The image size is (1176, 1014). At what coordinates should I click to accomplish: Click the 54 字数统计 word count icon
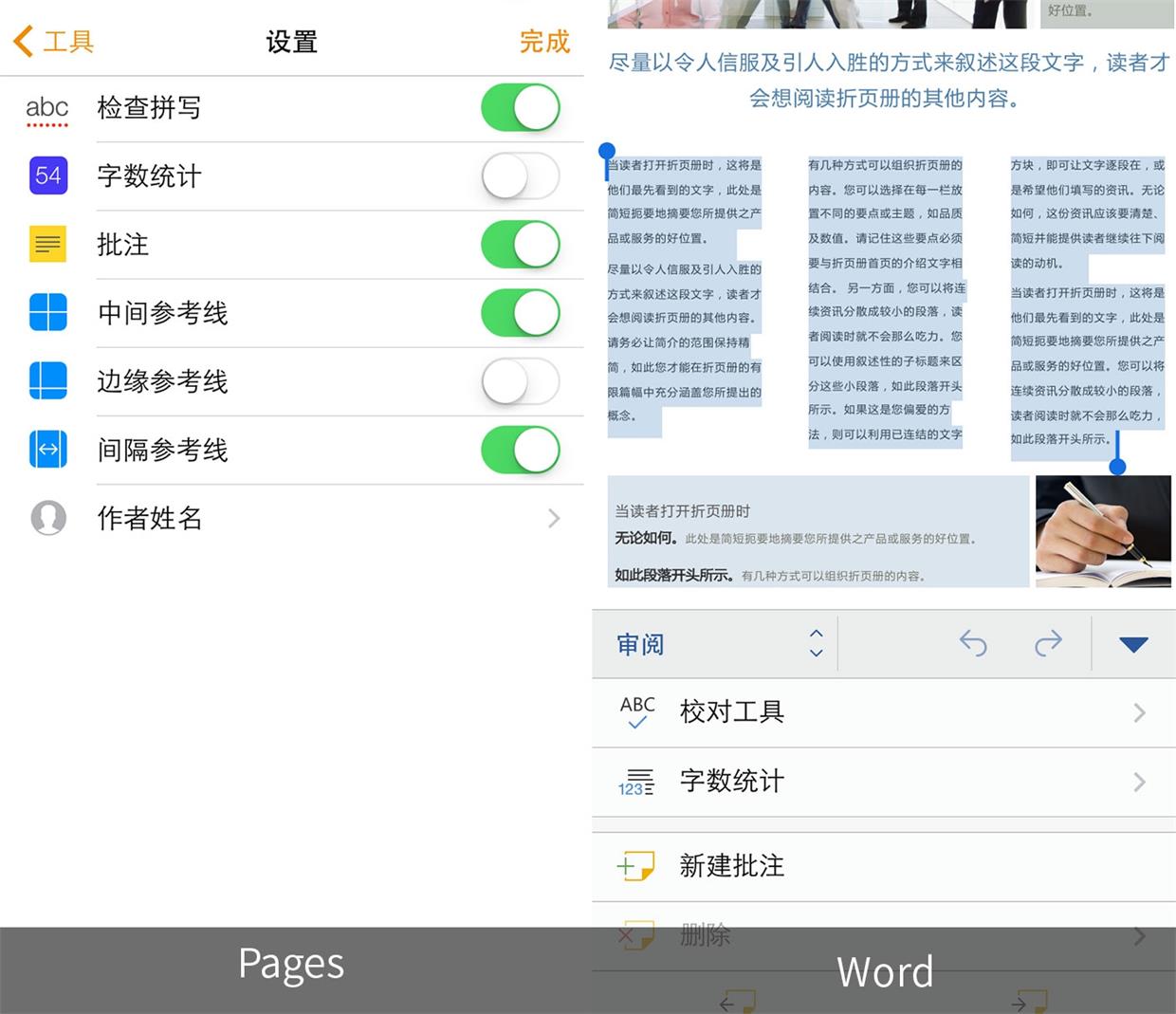click(x=47, y=175)
